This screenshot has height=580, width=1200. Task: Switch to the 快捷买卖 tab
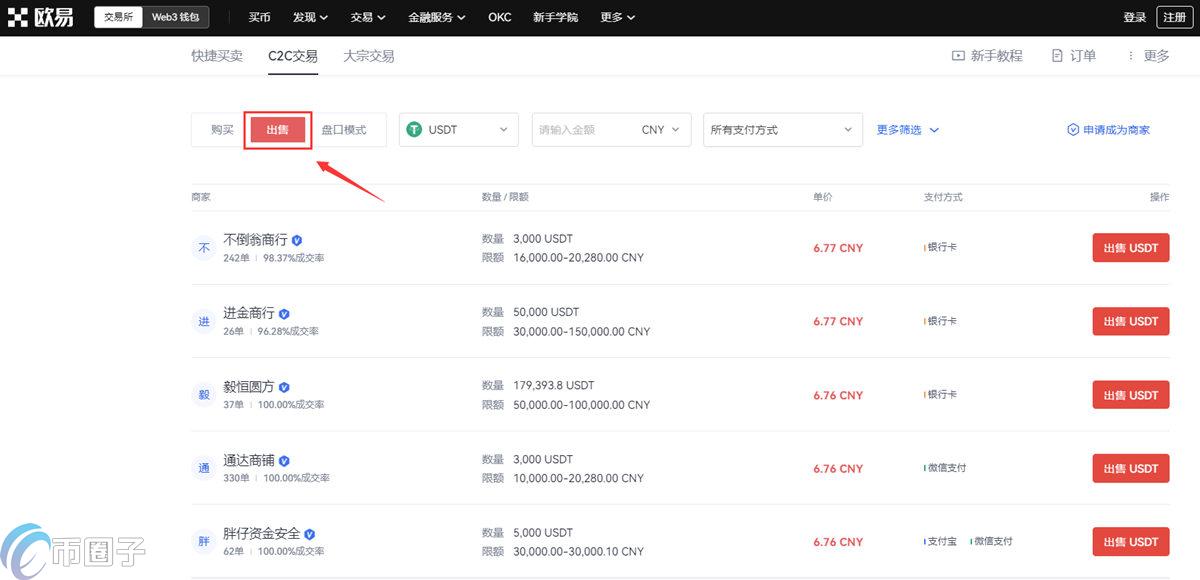(216, 56)
